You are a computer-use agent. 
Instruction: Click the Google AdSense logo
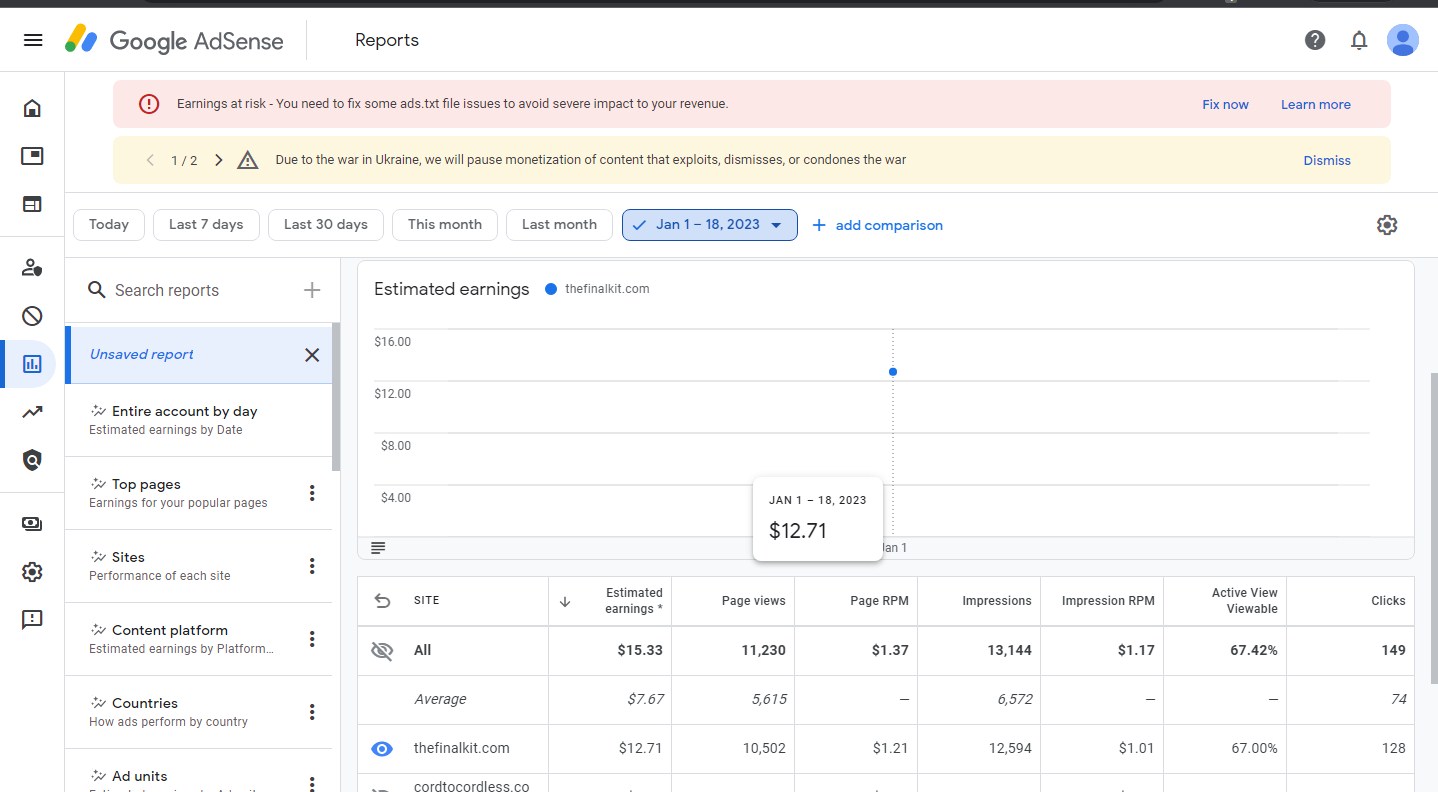point(174,40)
